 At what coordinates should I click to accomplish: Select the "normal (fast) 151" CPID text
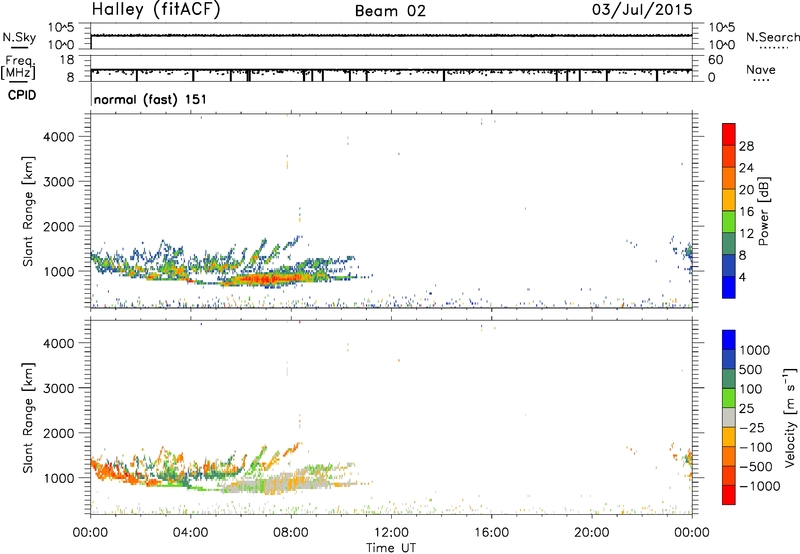(x=151, y=99)
